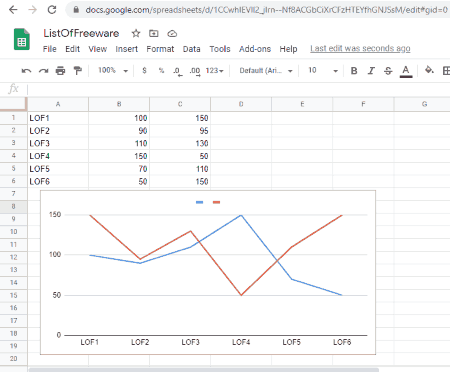Toggle bold formatting
The image size is (450, 372).
(x=354, y=71)
